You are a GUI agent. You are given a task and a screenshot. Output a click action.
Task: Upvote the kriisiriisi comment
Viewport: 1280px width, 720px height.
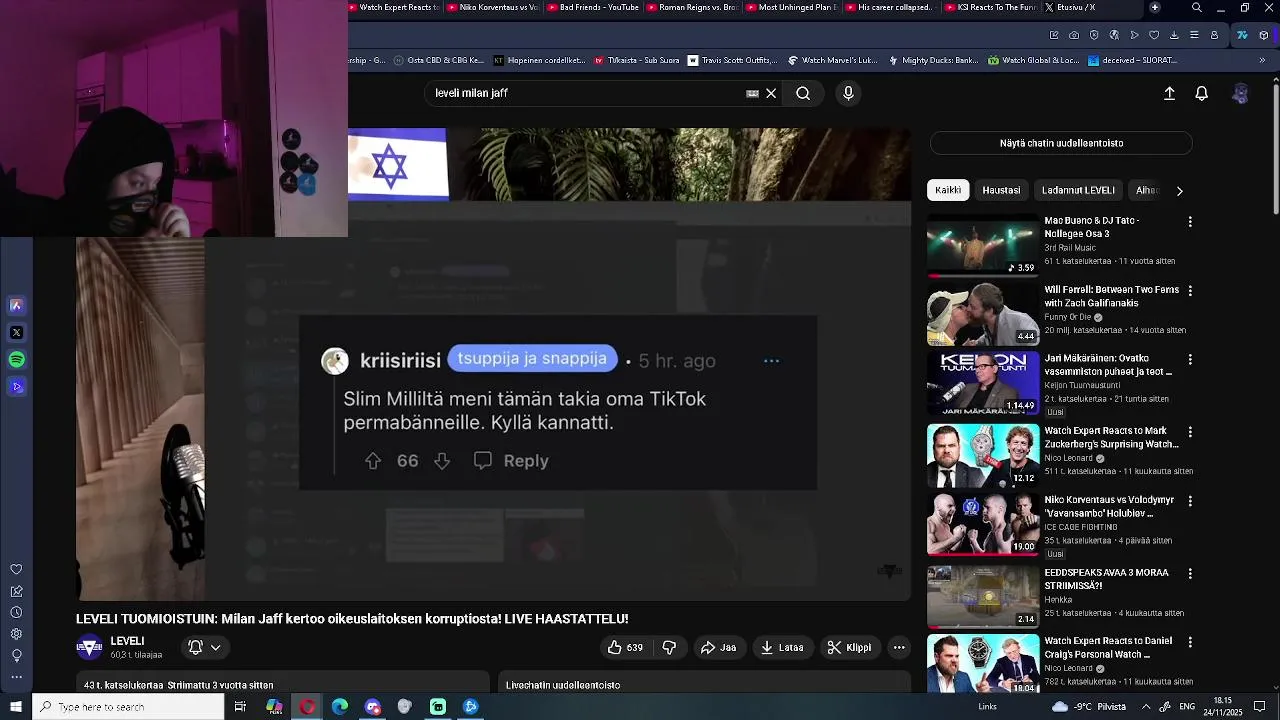point(373,461)
